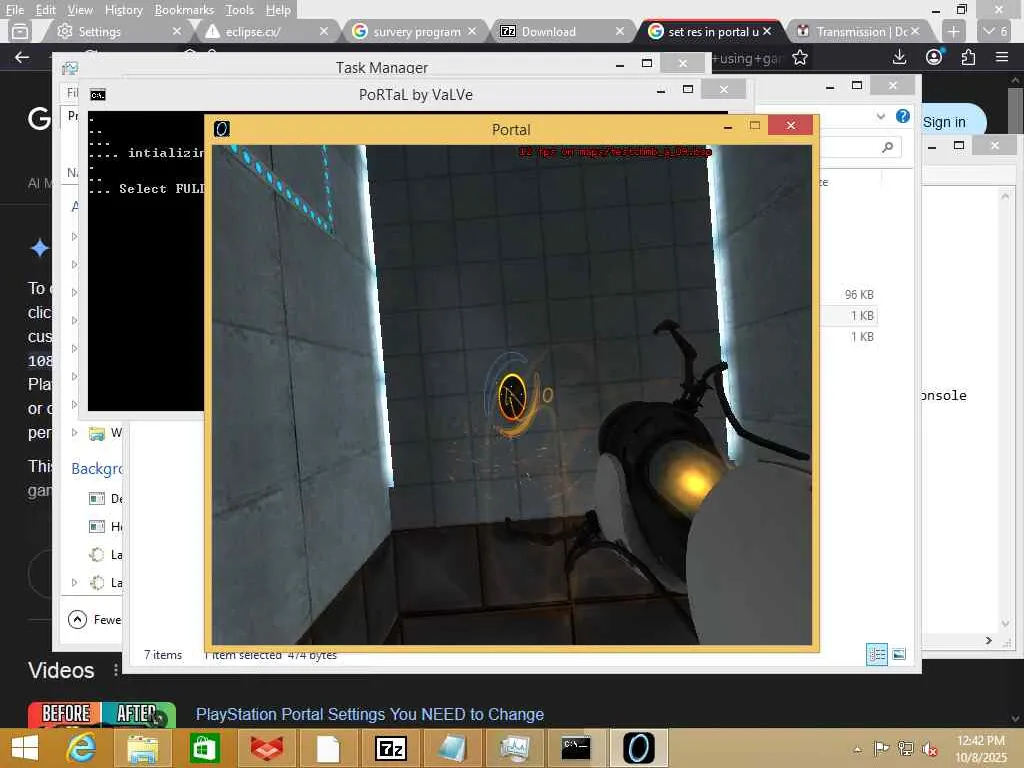Click the Explorer search magnifier
Viewport: 1024px width, 768px height.
(887, 148)
